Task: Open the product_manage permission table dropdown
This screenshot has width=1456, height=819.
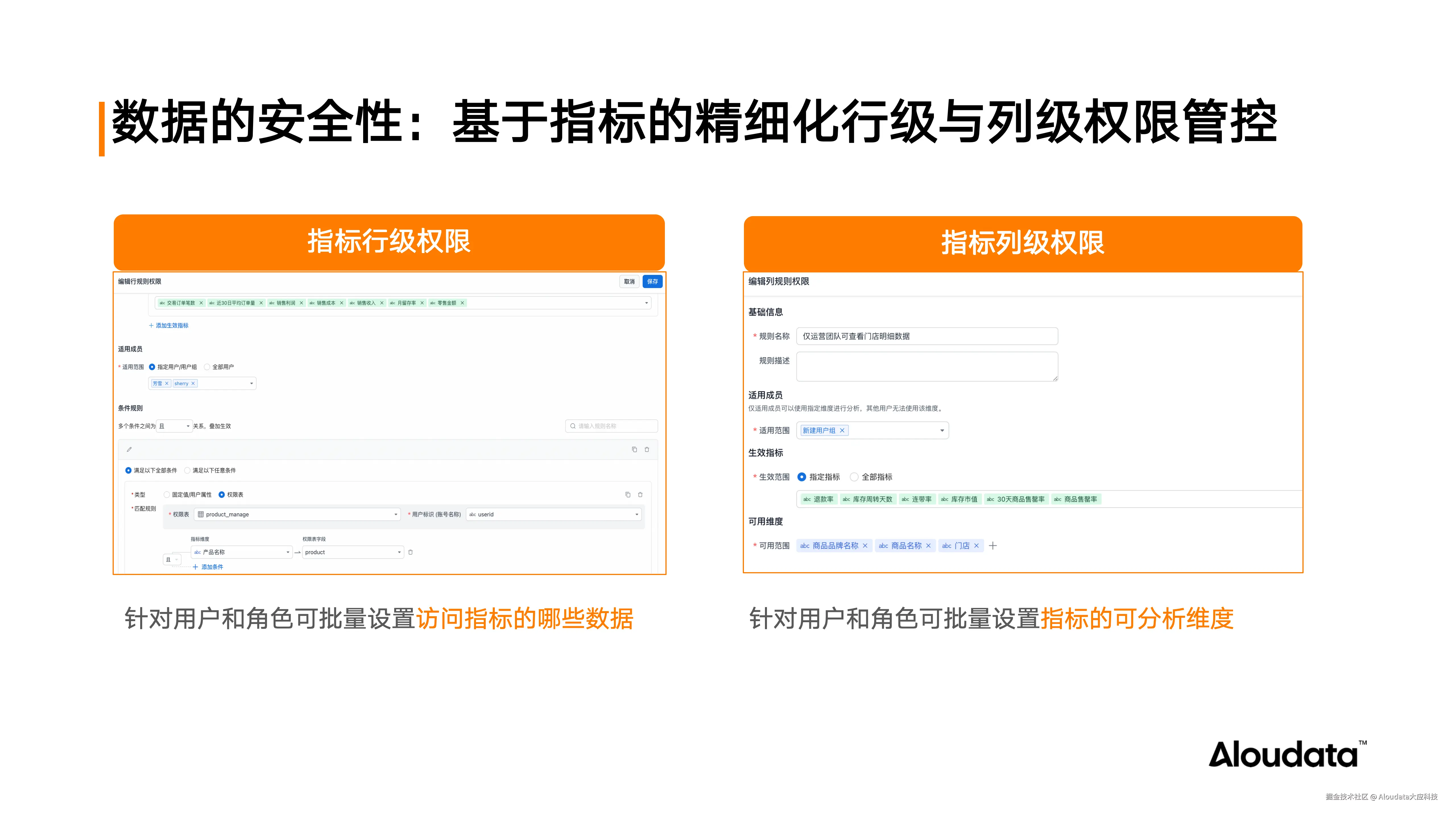Action: pyautogui.click(x=297, y=514)
